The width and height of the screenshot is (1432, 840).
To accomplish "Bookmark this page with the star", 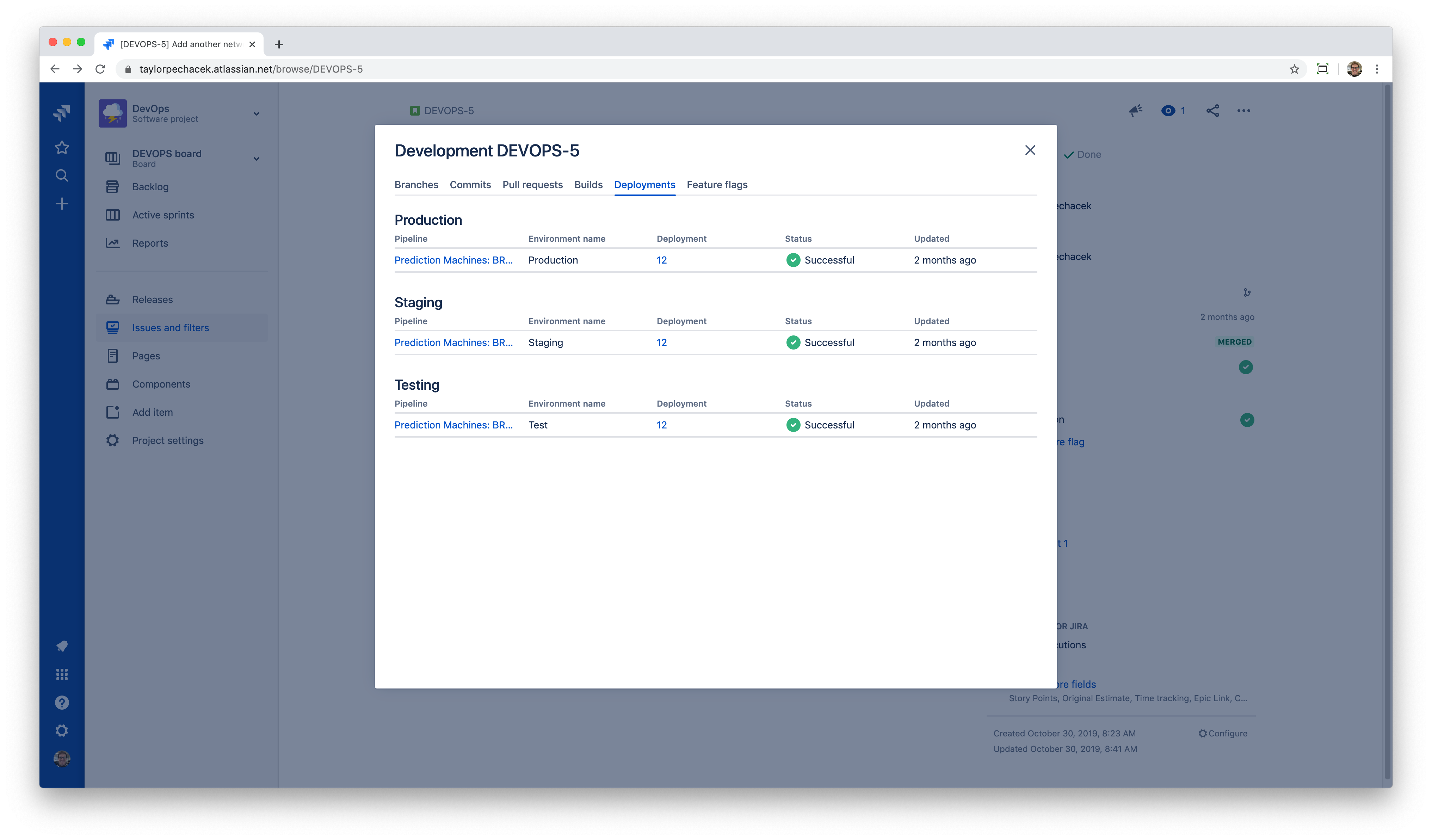I will pyautogui.click(x=1294, y=69).
